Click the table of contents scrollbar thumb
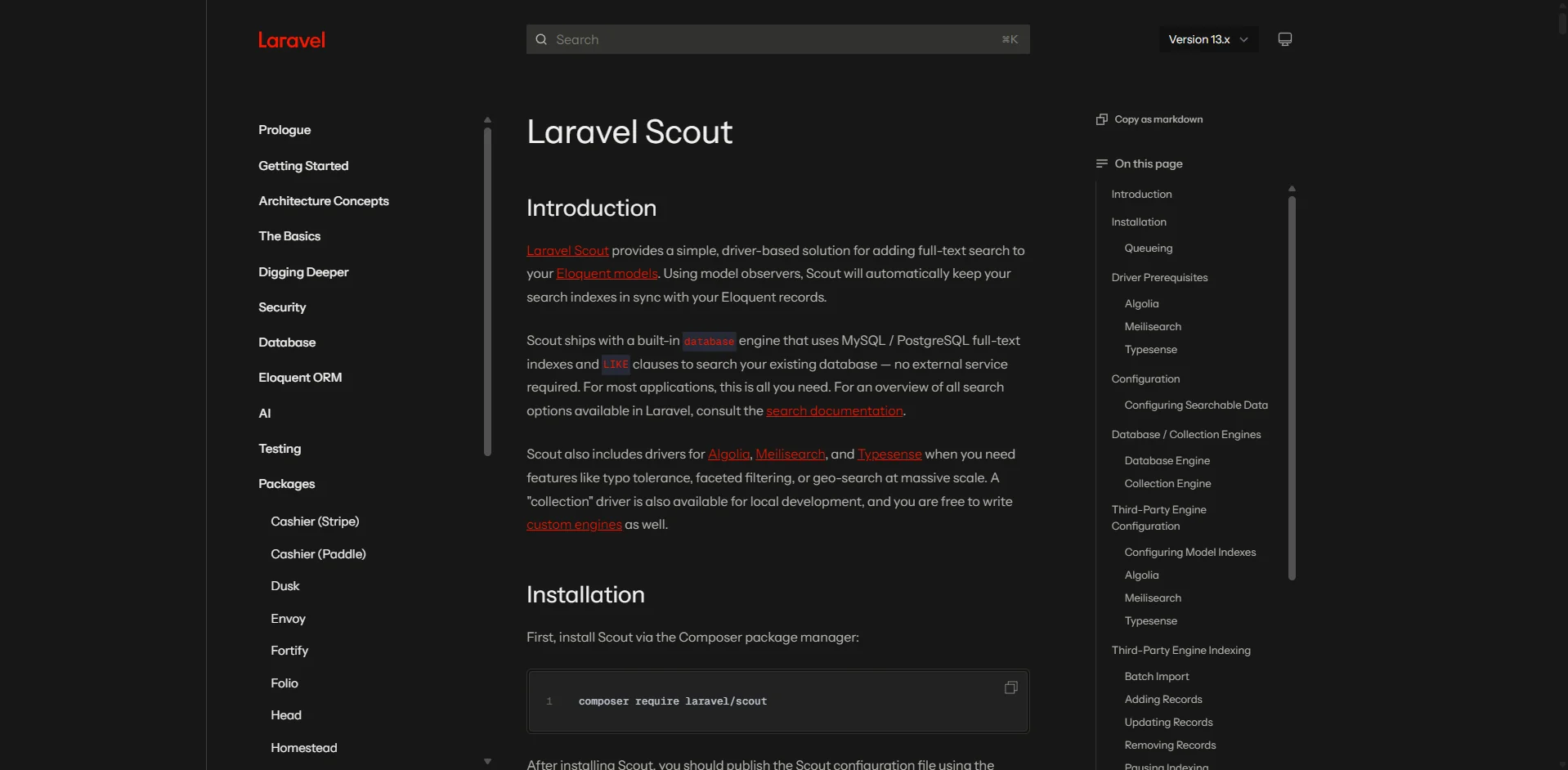Image resolution: width=1568 pixels, height=770 pixels. [1292, 388]
